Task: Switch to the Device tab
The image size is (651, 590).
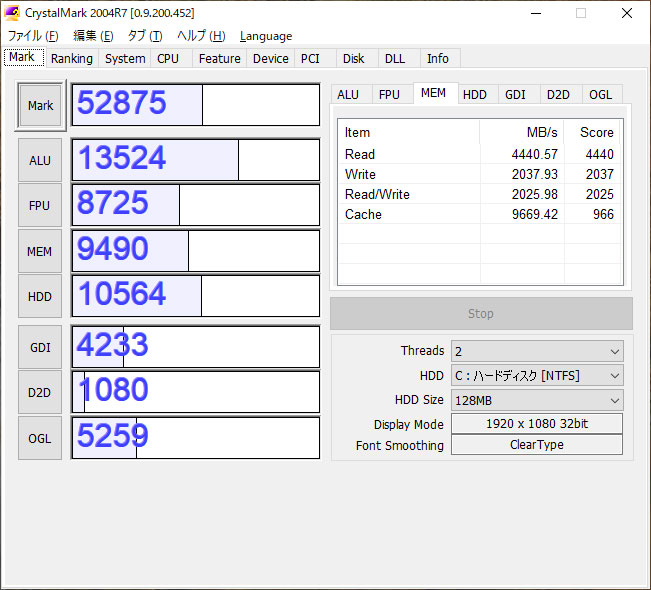Action: (271, 59)
